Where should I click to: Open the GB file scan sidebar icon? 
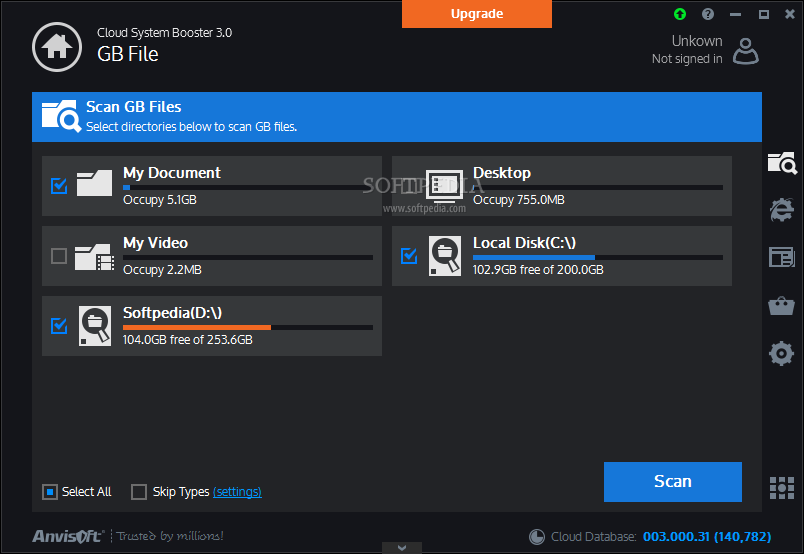coord(782,164)
